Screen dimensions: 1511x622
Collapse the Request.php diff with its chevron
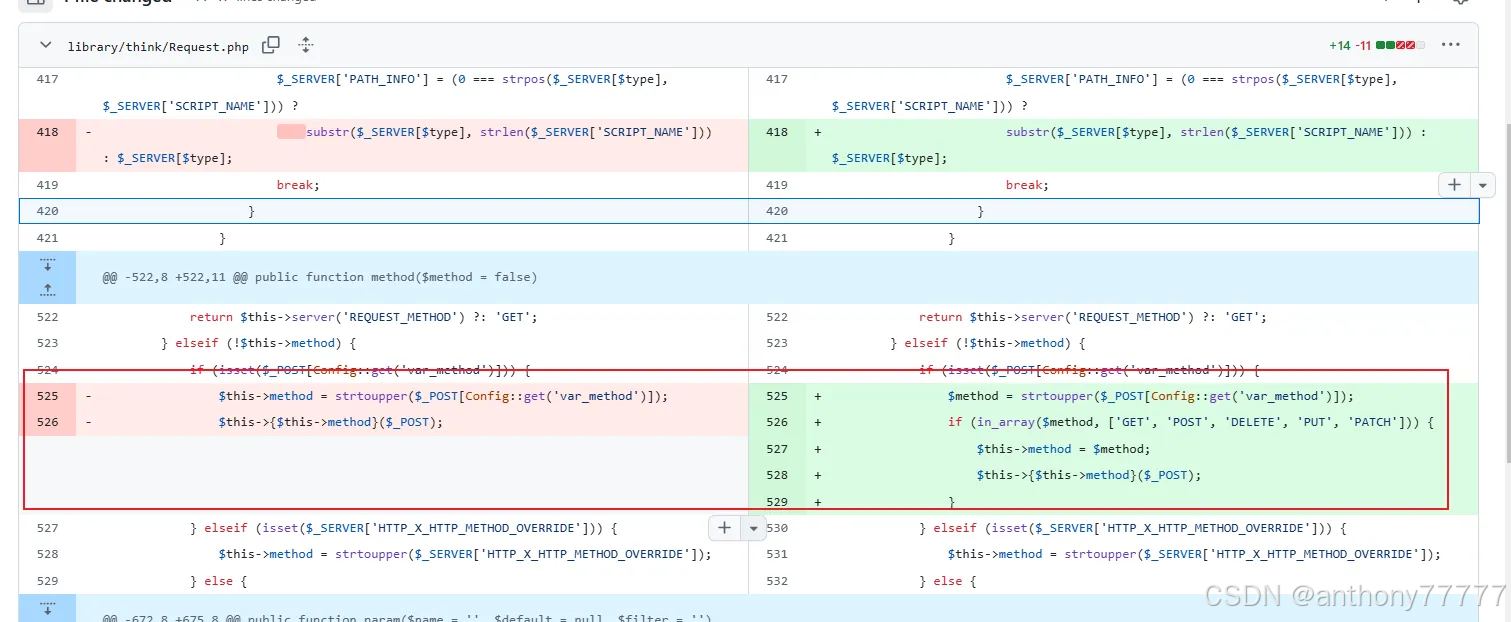tap(45, 45)
